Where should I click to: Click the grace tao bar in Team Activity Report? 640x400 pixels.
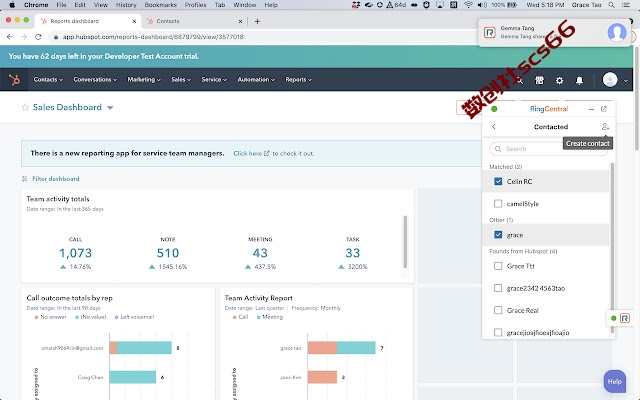click(x=342, y=348)
